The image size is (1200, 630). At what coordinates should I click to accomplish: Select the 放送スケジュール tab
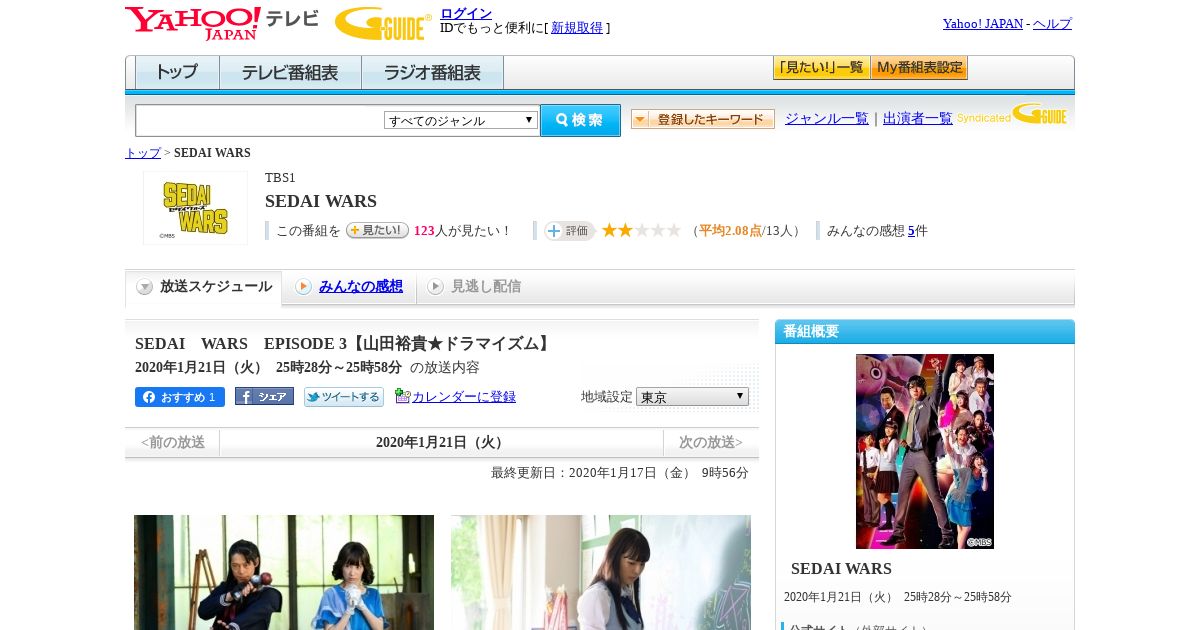[204, 287]
